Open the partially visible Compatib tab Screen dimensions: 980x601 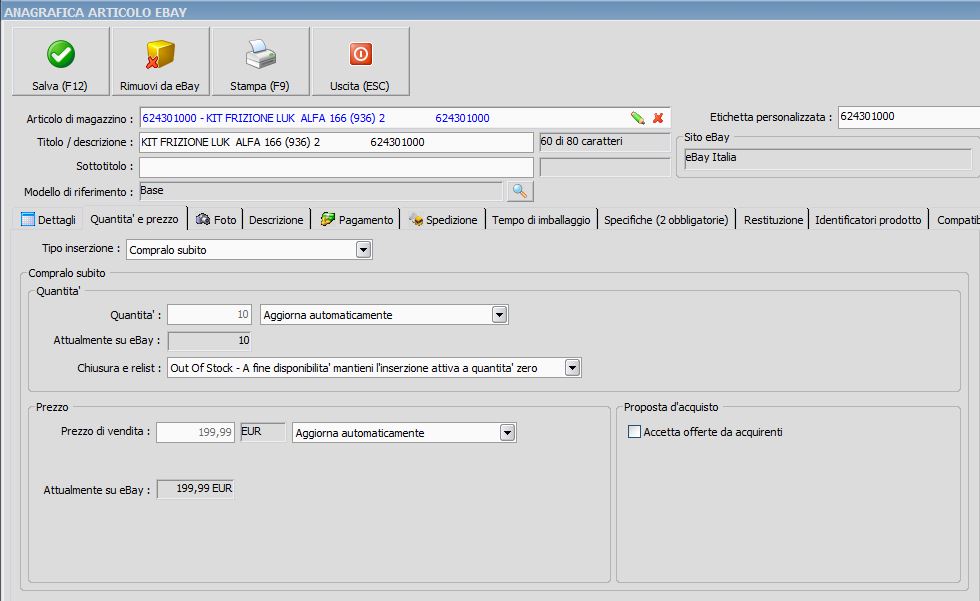pyautogui.click(x=957, y=220)
